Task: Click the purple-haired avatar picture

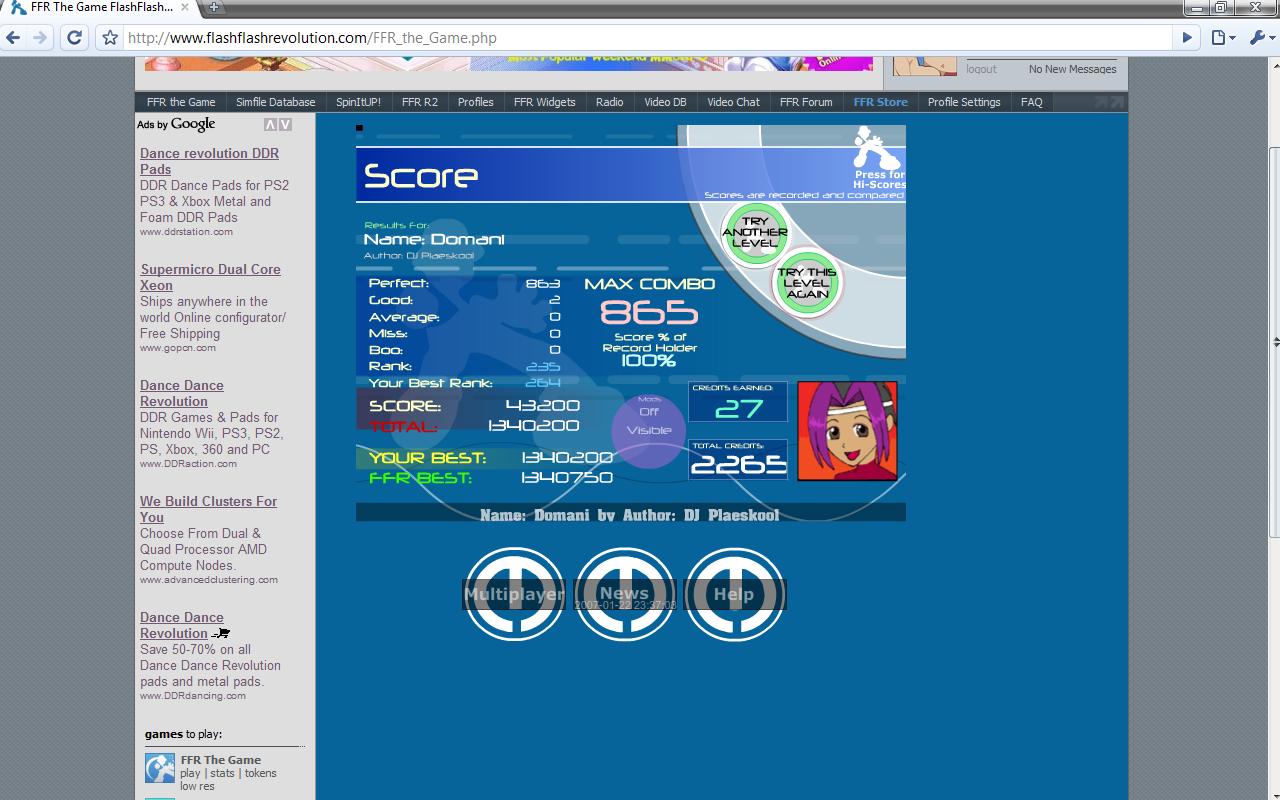Action: (x=847, y=431)
